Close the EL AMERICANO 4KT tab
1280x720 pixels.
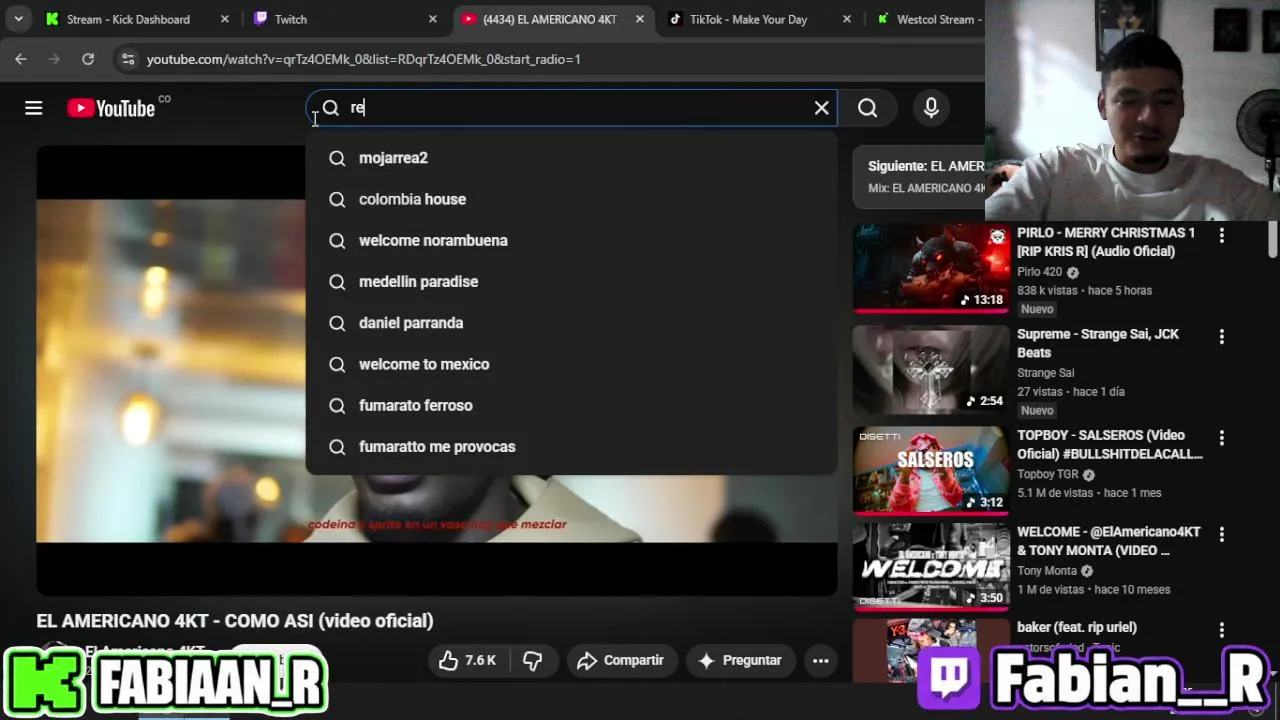(640, 19)
